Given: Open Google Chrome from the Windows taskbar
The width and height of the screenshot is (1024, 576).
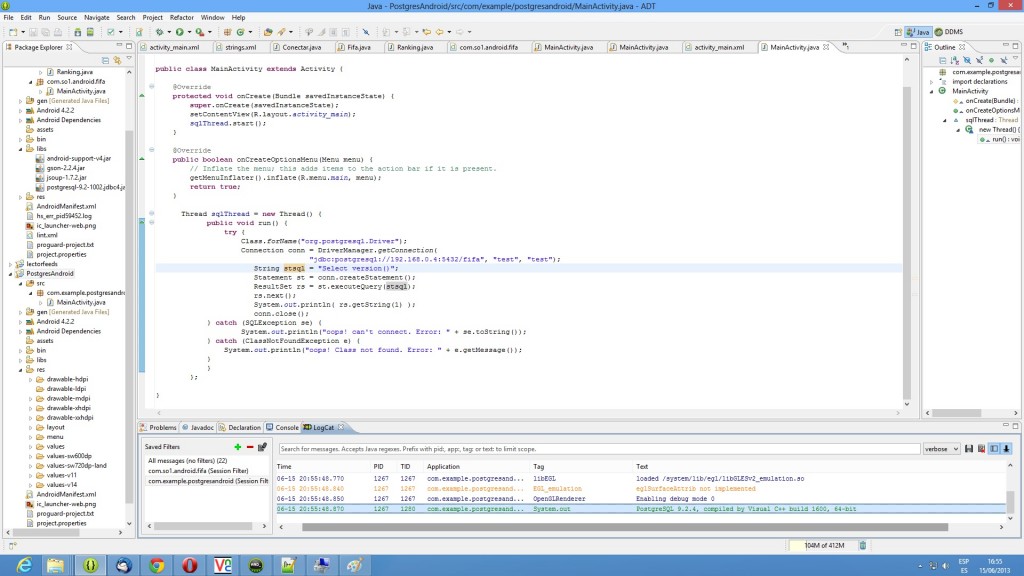Looking at the screenshot, I should pyautogui.click(x=157, y=565).
